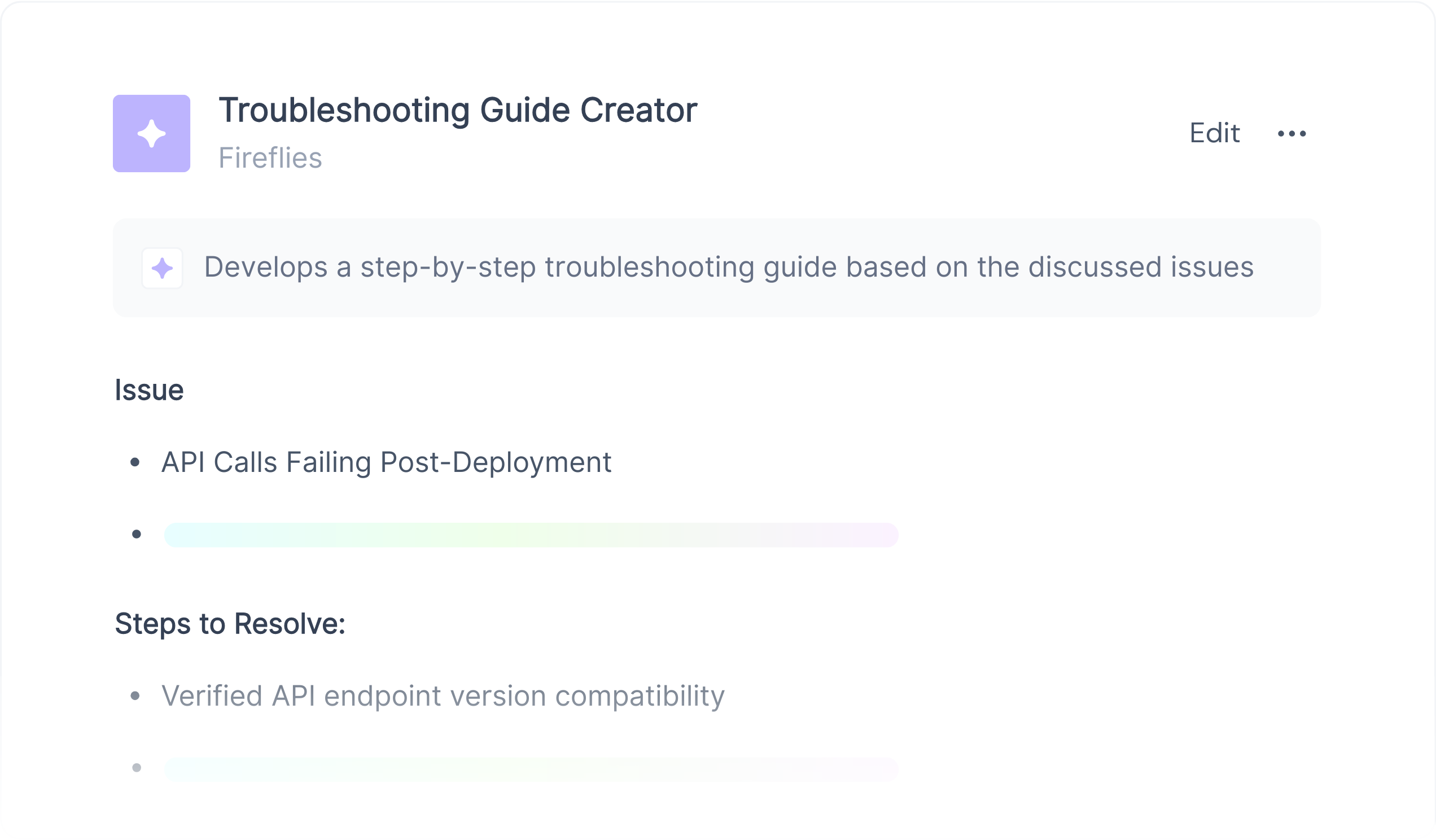Click the faded bullet dot at bottom
The height and width of the screenshot is (840, 1436).
(136, 768)
